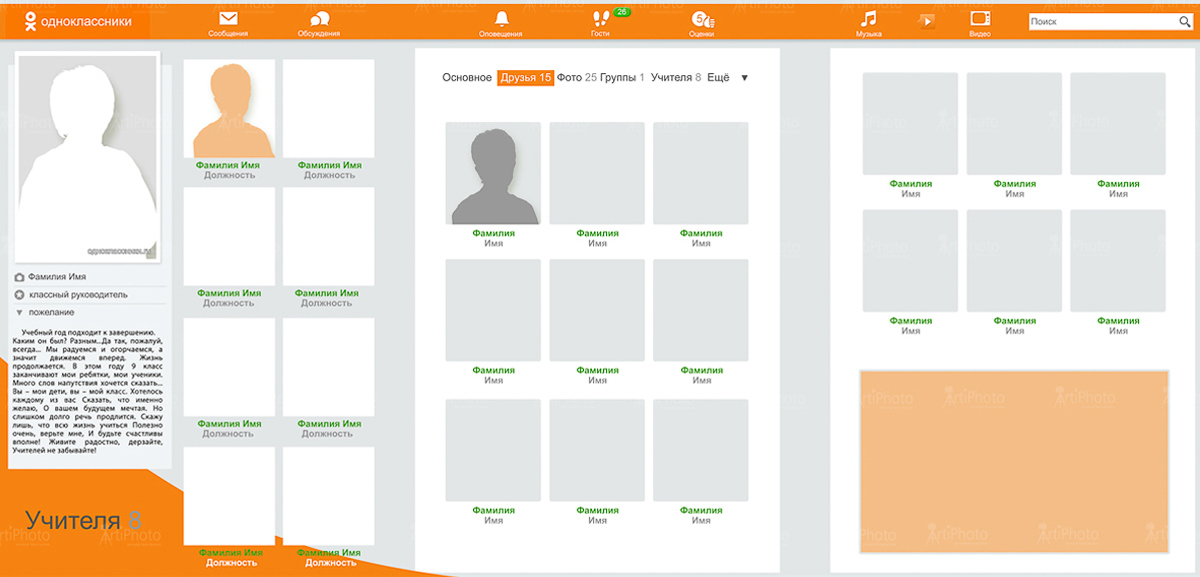Click the Оповещения bell icon
Image resolution: width=1200 pixels, height=577 pixels.
(x=501, y=19)
